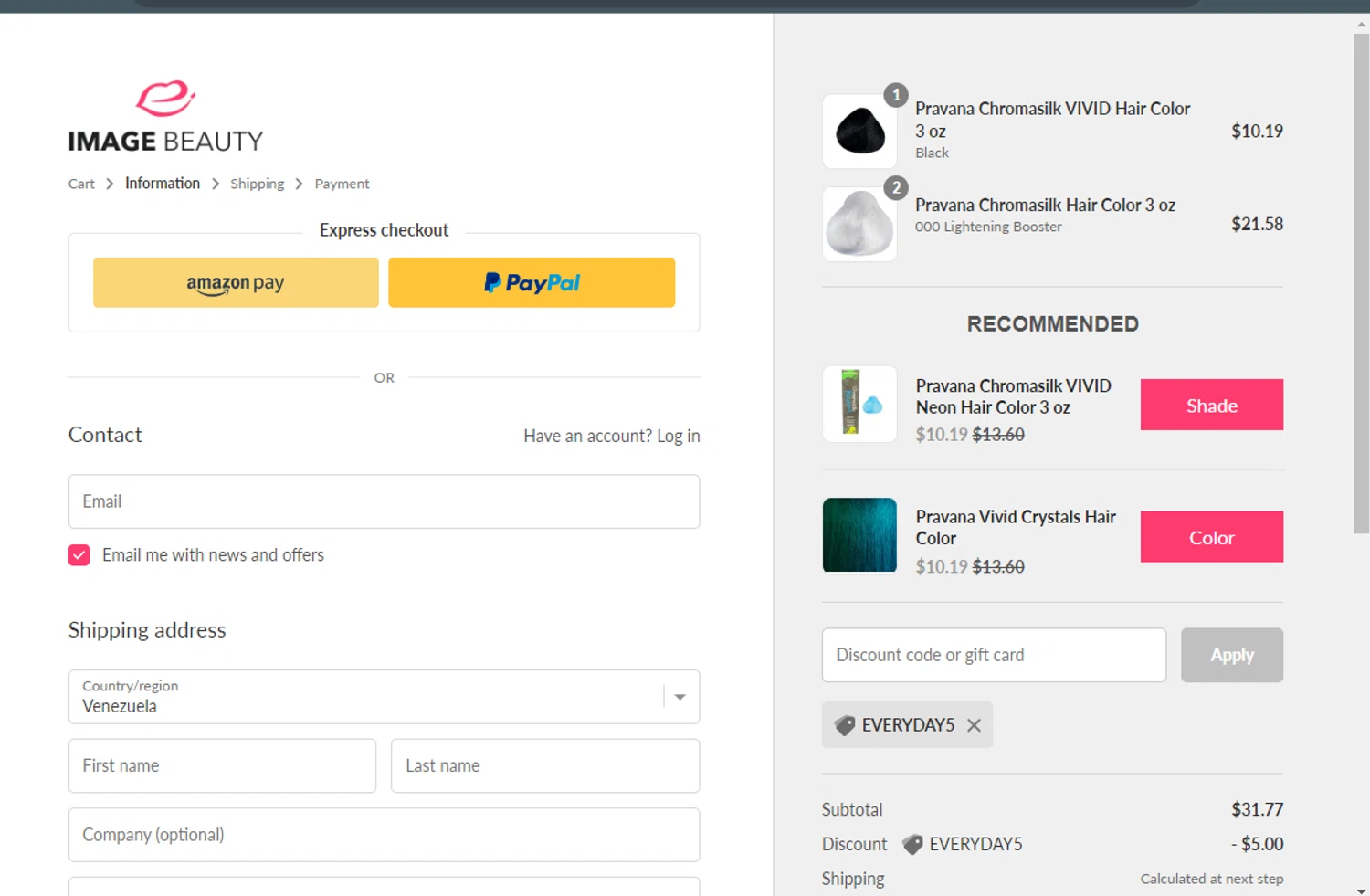Click the Last name field
The width and height of the screenshot is (1370, 896).
coord(545,765)
